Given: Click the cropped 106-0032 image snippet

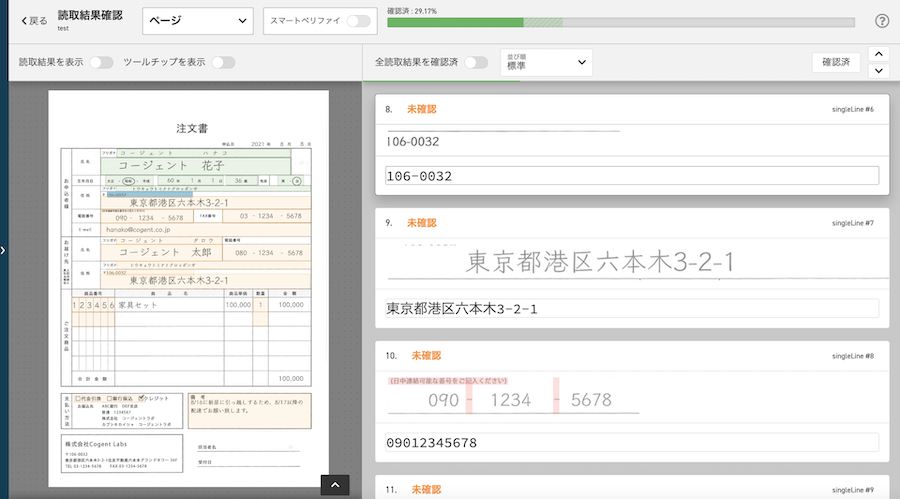Looking at the screenshot, I should (503, 140).
